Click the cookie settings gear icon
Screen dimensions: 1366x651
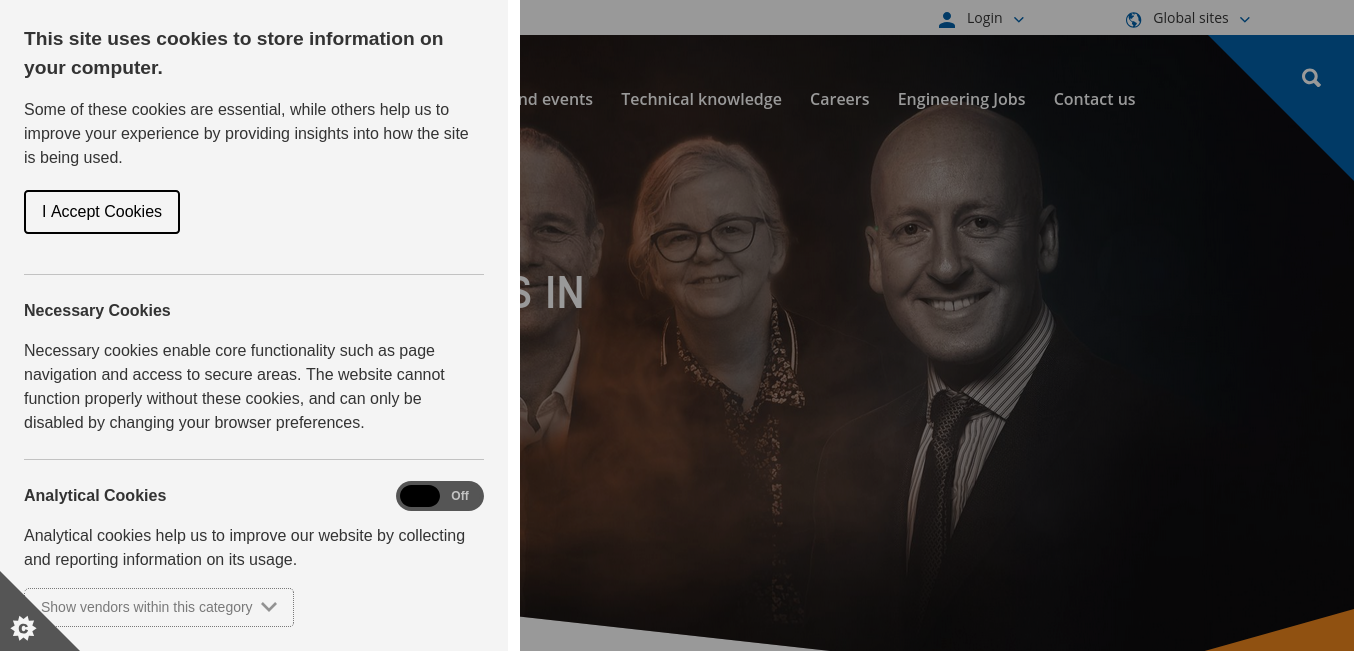pyautogui.click(x=23, y=628)
